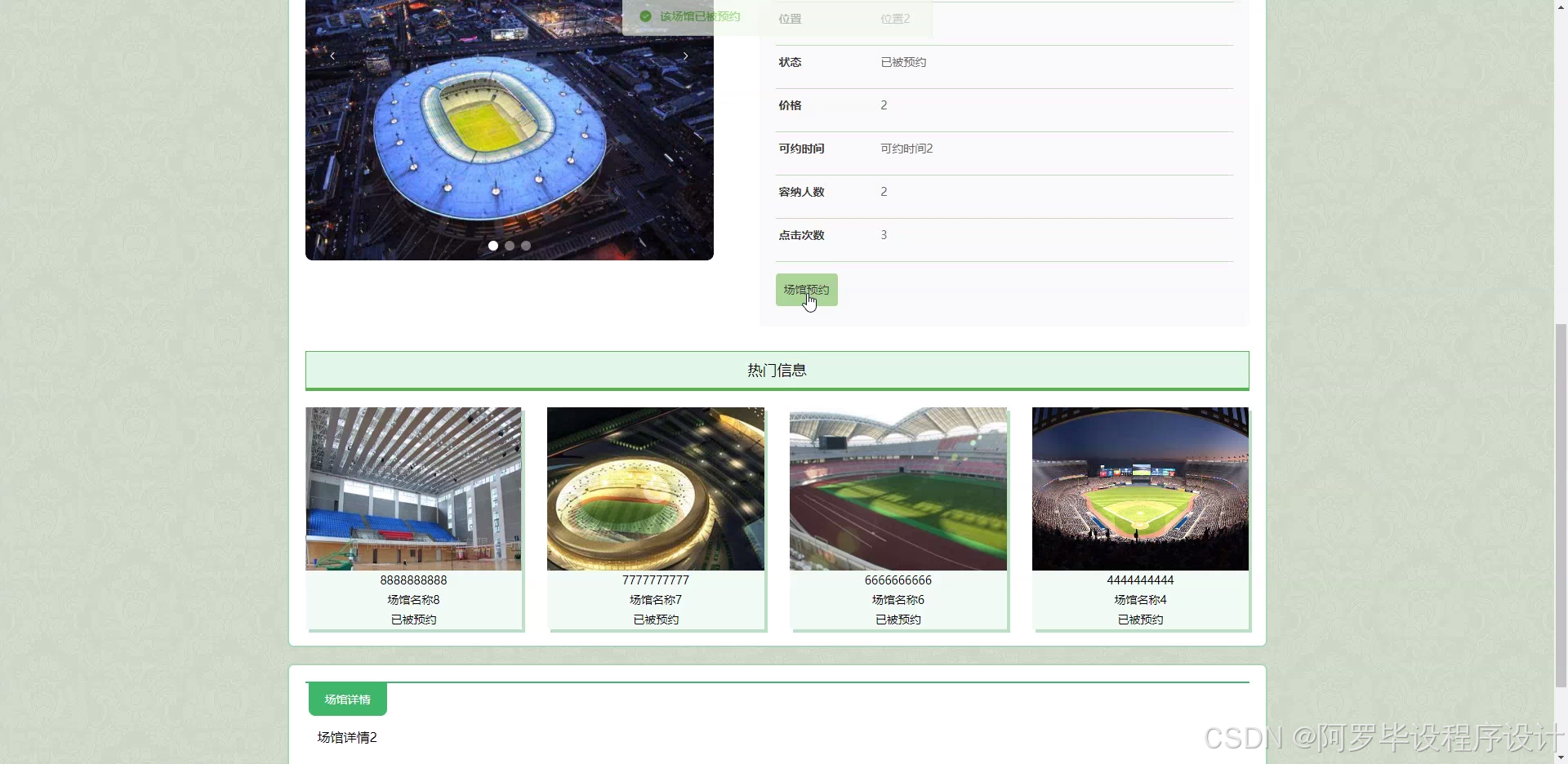Select first carousel indicator dot
This screenshot has height=764, width=1568.
[x=492, y=246]
